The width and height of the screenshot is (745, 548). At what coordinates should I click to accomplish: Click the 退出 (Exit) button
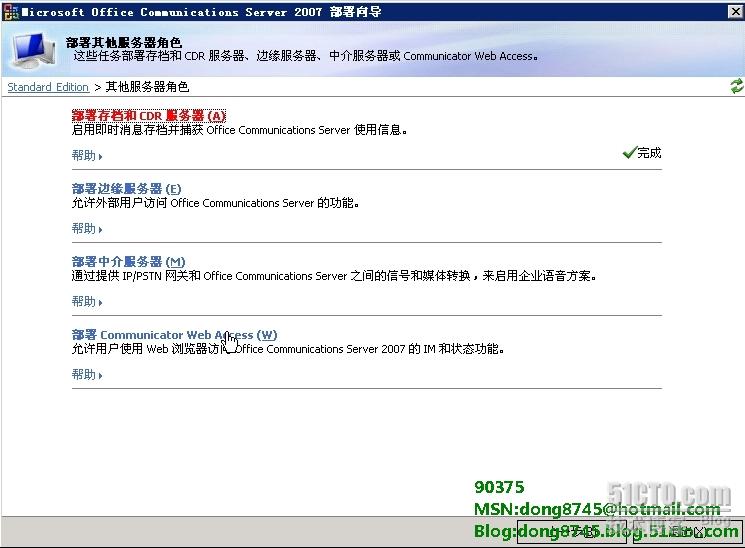[x=688, y=532]
